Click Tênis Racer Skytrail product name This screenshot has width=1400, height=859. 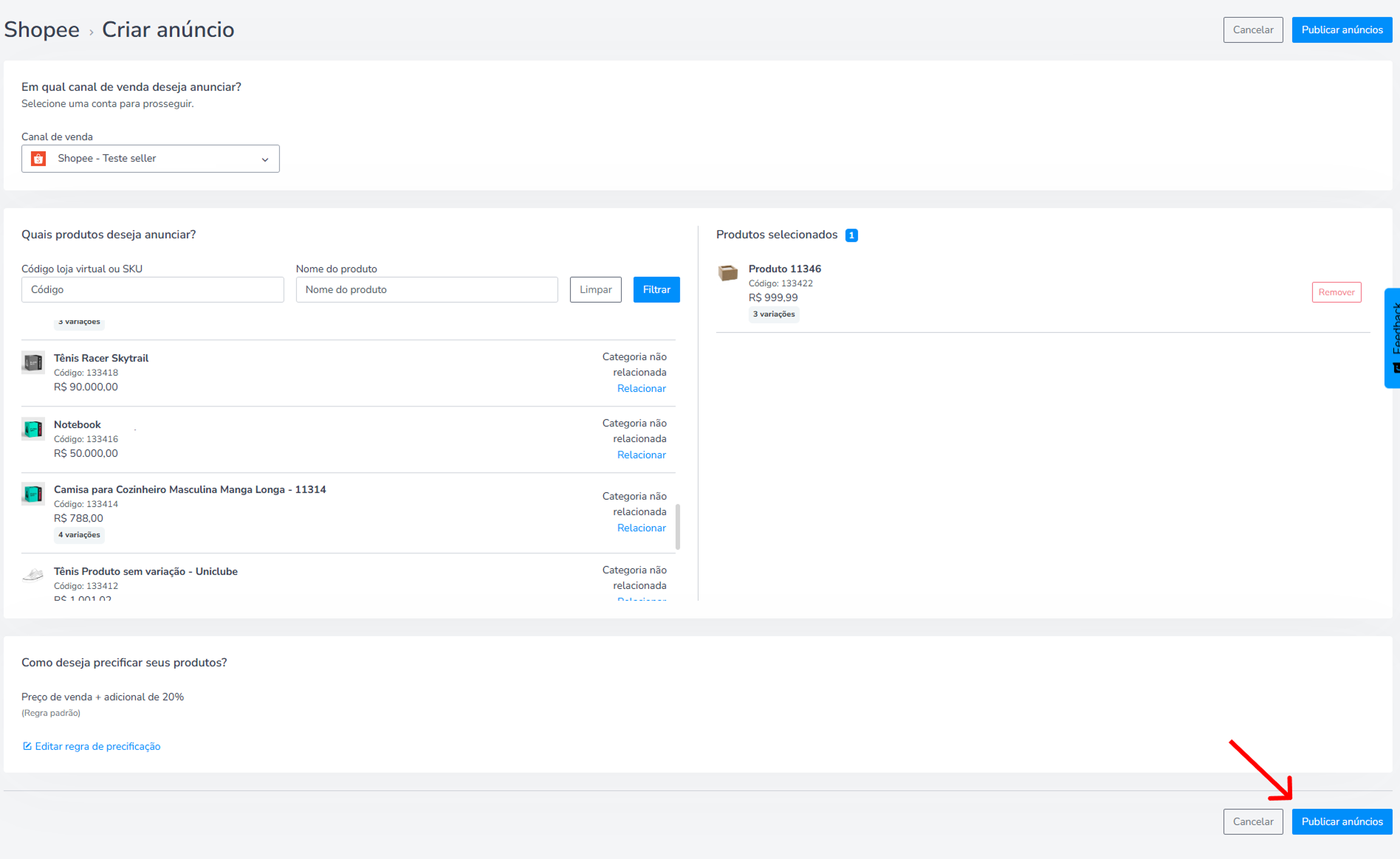click(x=101, y=358)
